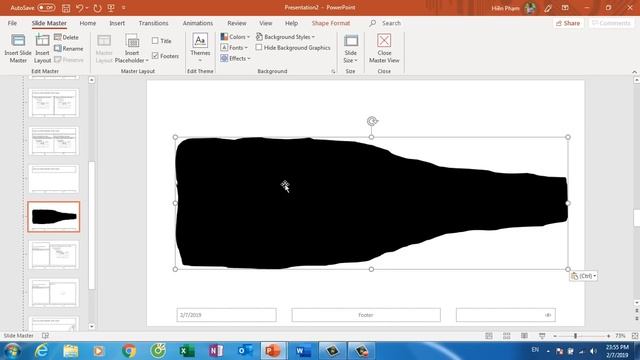The height and width of the screenshot is (360, 640).
Task: Expand Background Styles menu
Action: click(x=285, y=37)
